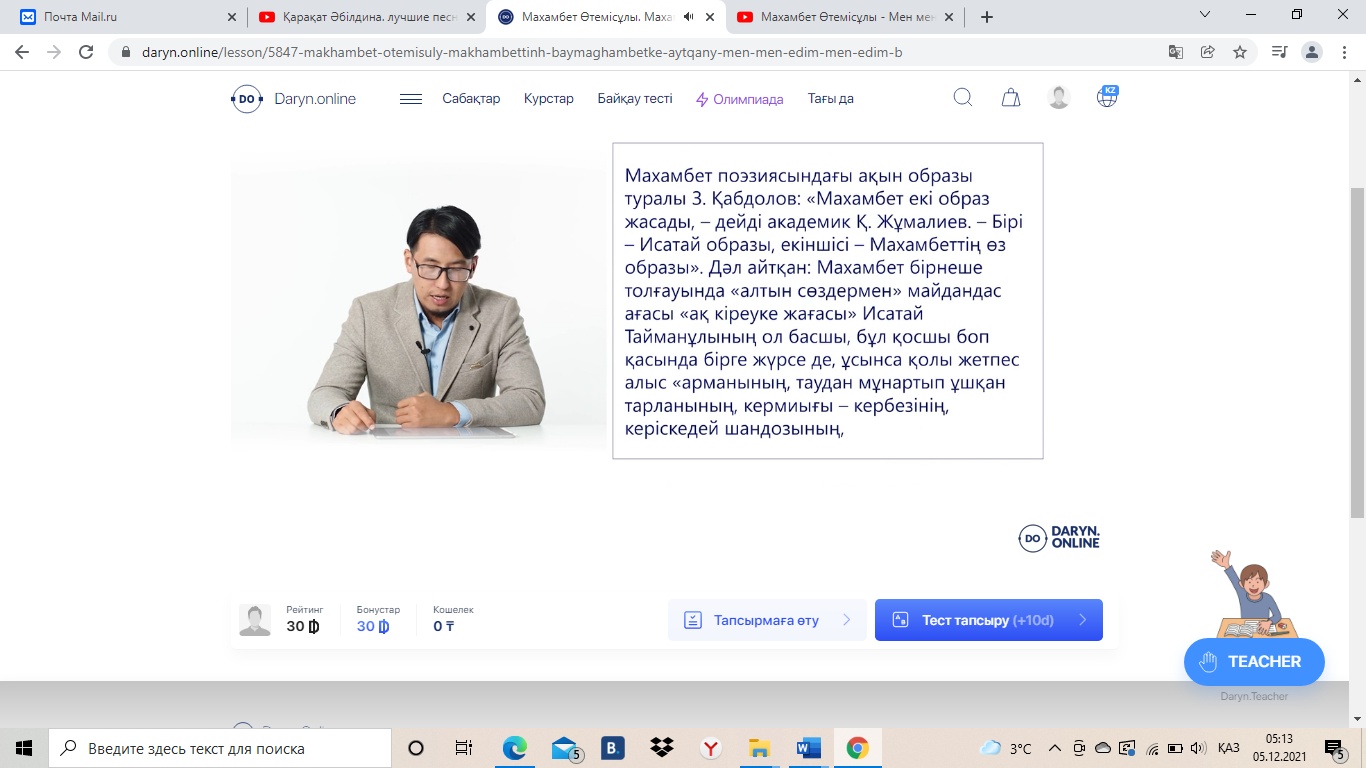Open the volume control in system tray
The width and height of the screenshot is (1366, 768).
(1199, 748)
